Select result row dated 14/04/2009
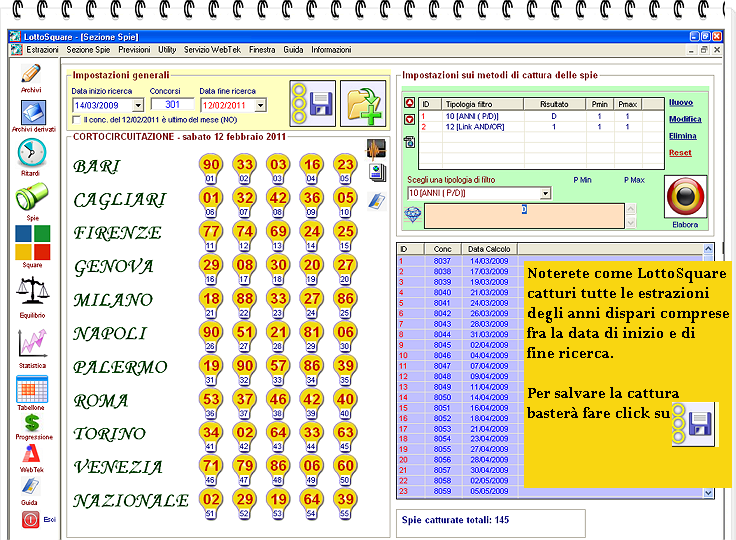Image resolution: width=736 pixels, height=540 pixels. 460,397
